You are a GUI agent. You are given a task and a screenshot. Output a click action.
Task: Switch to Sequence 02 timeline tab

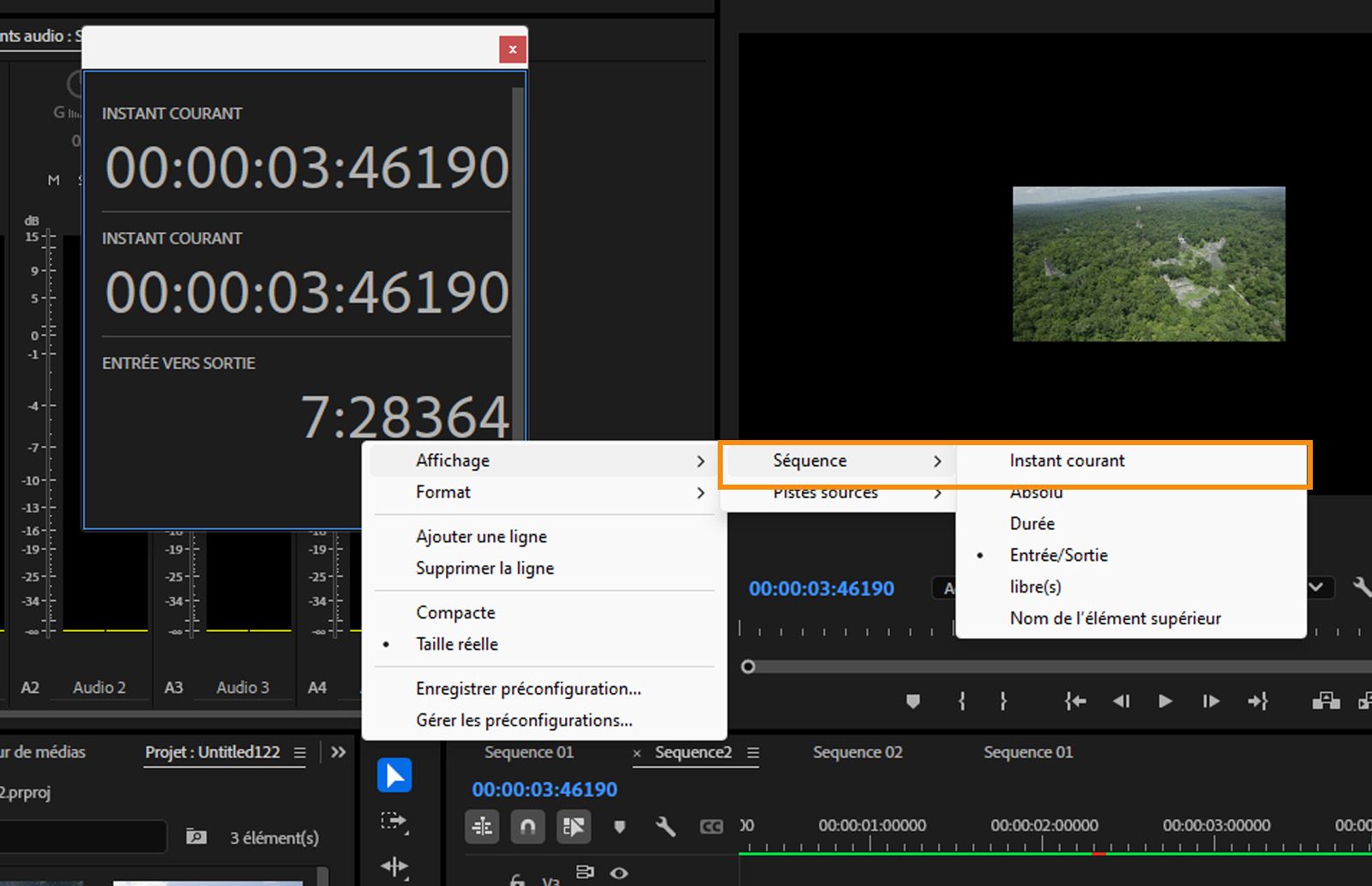(x=857, y=752)
